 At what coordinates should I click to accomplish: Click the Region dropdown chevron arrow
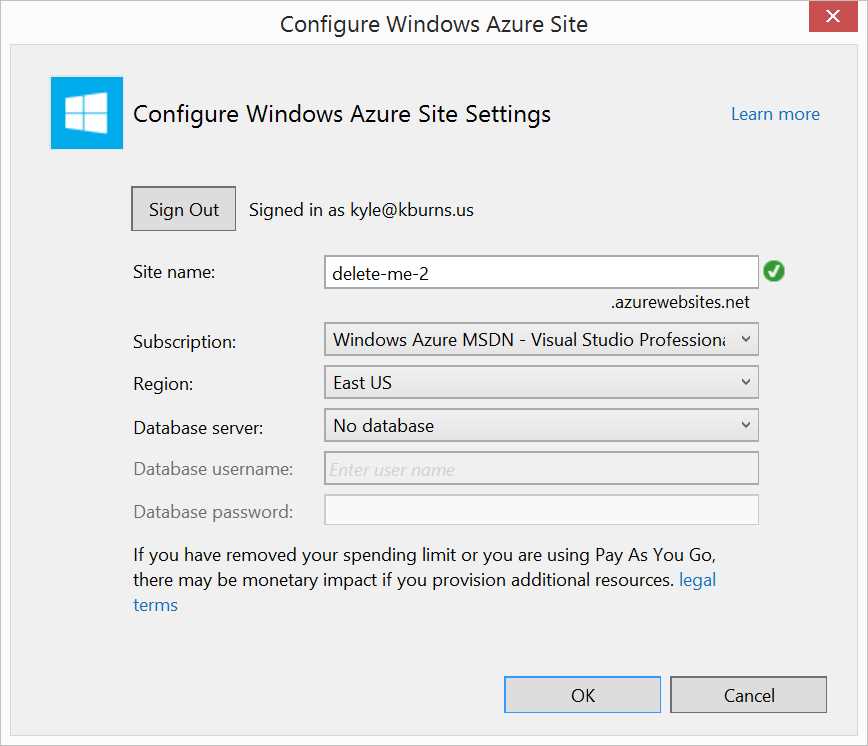(746, 382)
